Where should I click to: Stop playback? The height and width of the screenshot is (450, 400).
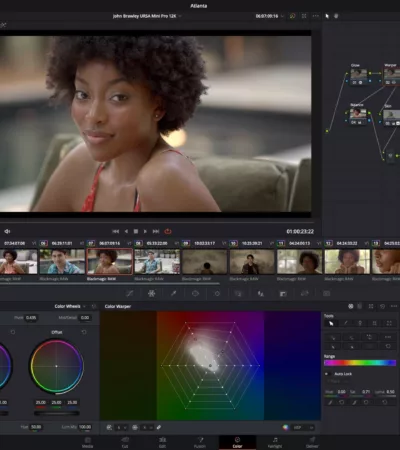(136, 231)
